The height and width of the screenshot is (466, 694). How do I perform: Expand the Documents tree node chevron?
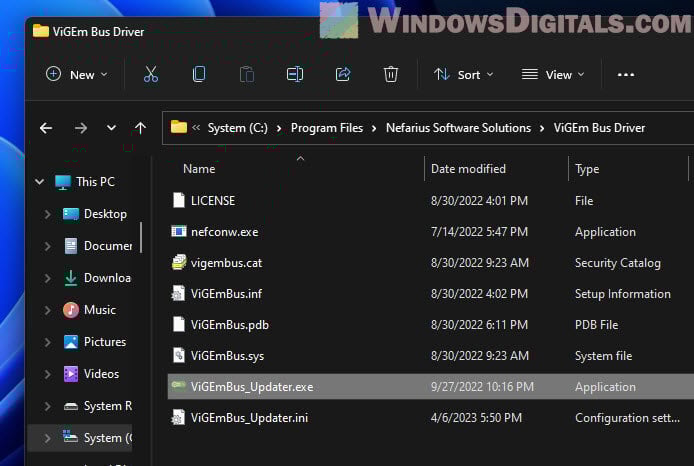(47, 246)
